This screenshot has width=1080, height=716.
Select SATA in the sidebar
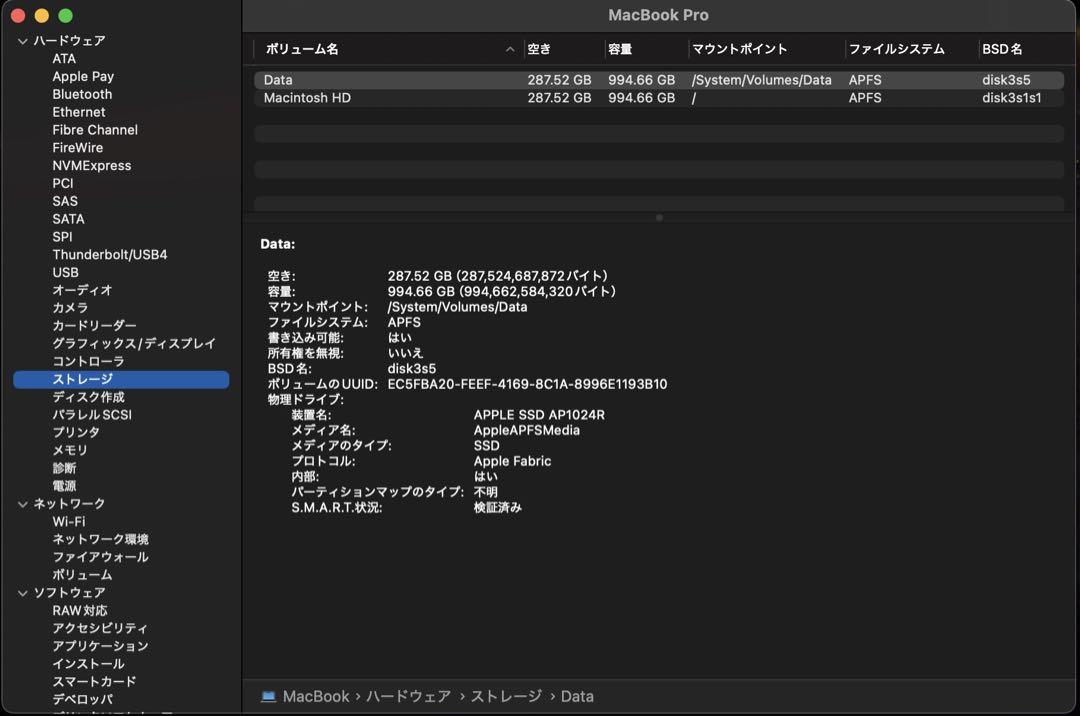(x=68, y=220)
